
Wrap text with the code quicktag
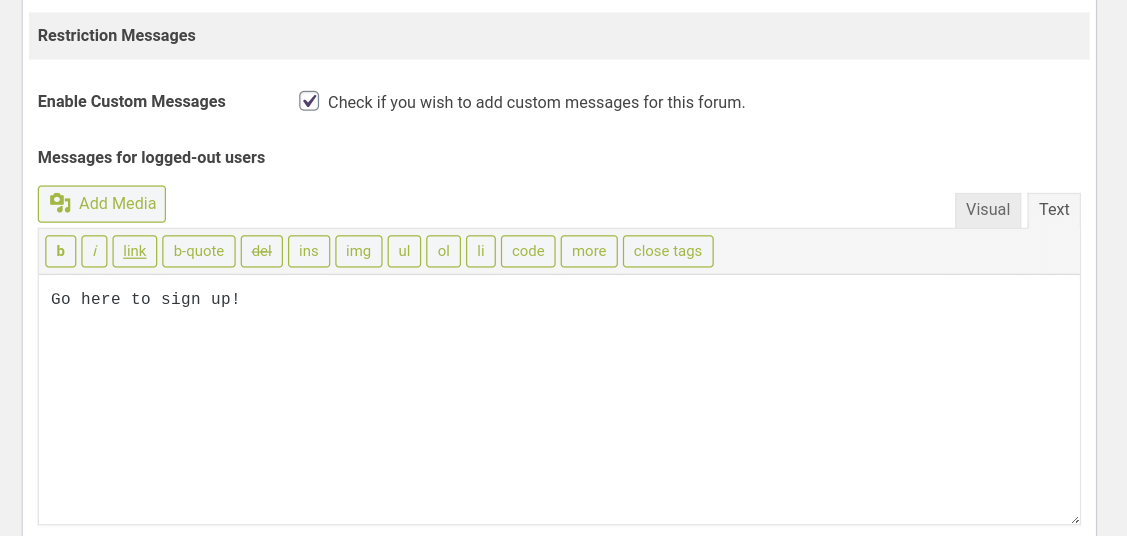(528, 251)
